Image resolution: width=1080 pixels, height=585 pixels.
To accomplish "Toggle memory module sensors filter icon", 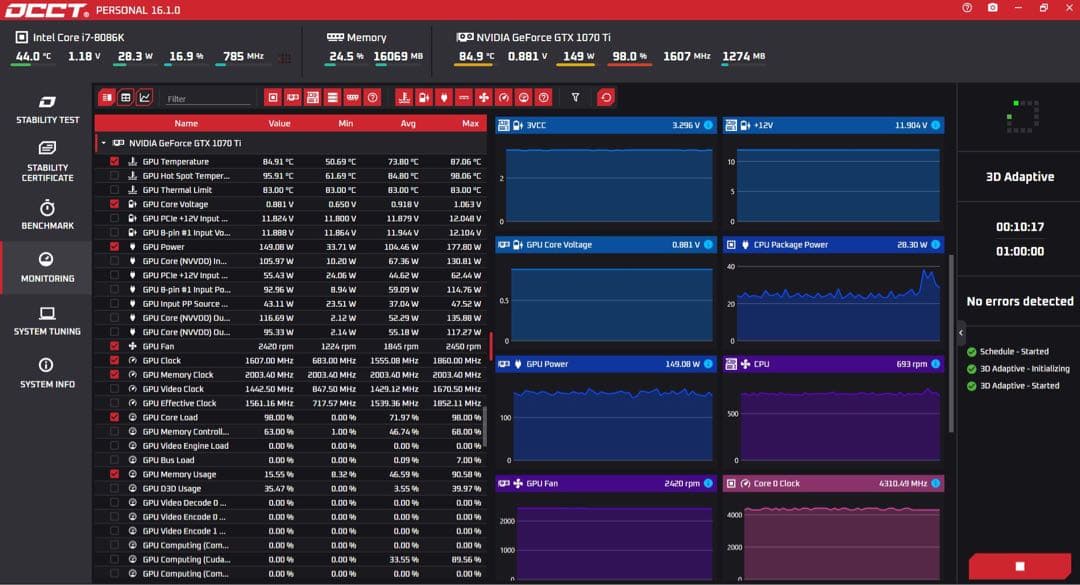I will pos(353,98).
